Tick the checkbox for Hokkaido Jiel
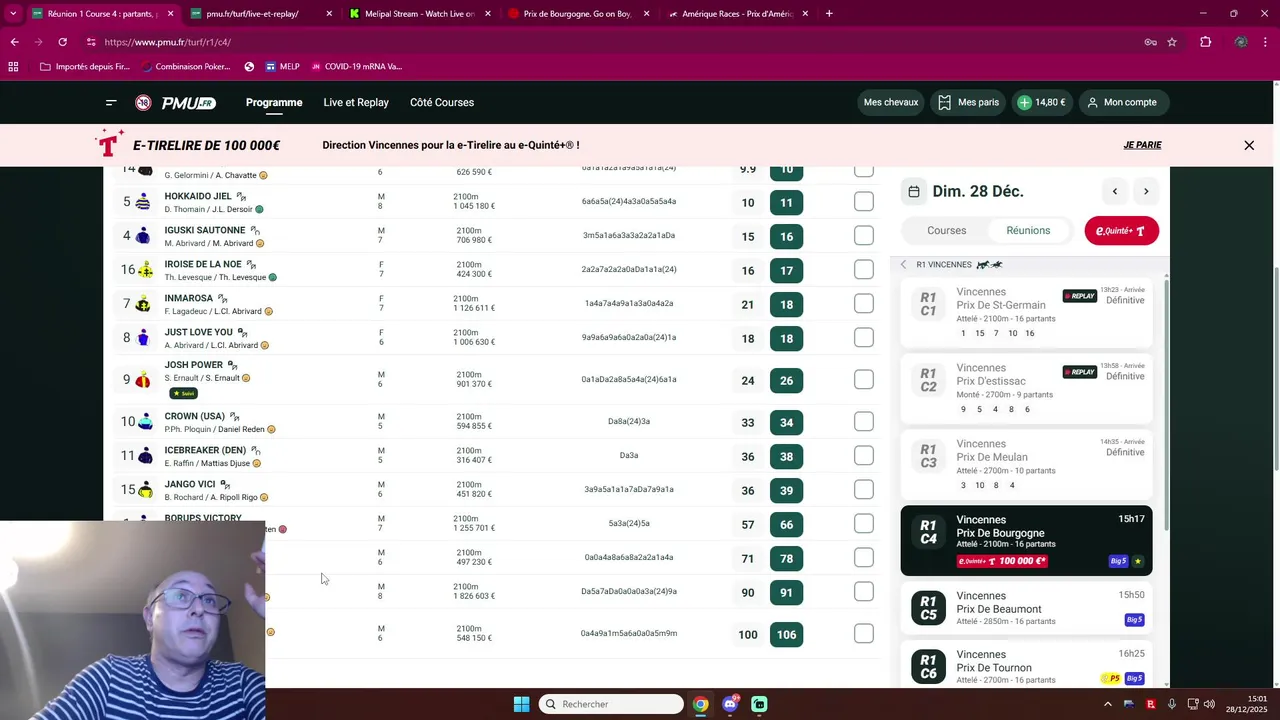Image resolution: width=1280 pixels, height=720 pixels. pos(864,202)
